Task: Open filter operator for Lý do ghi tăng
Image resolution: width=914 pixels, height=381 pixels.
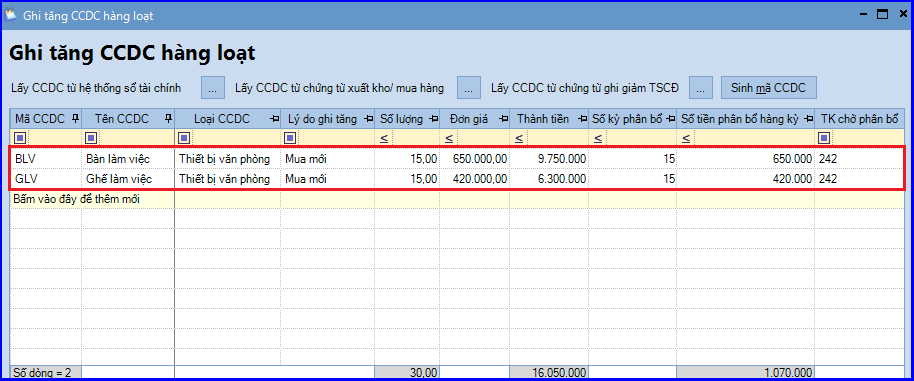Action: [x=290, y=138]
